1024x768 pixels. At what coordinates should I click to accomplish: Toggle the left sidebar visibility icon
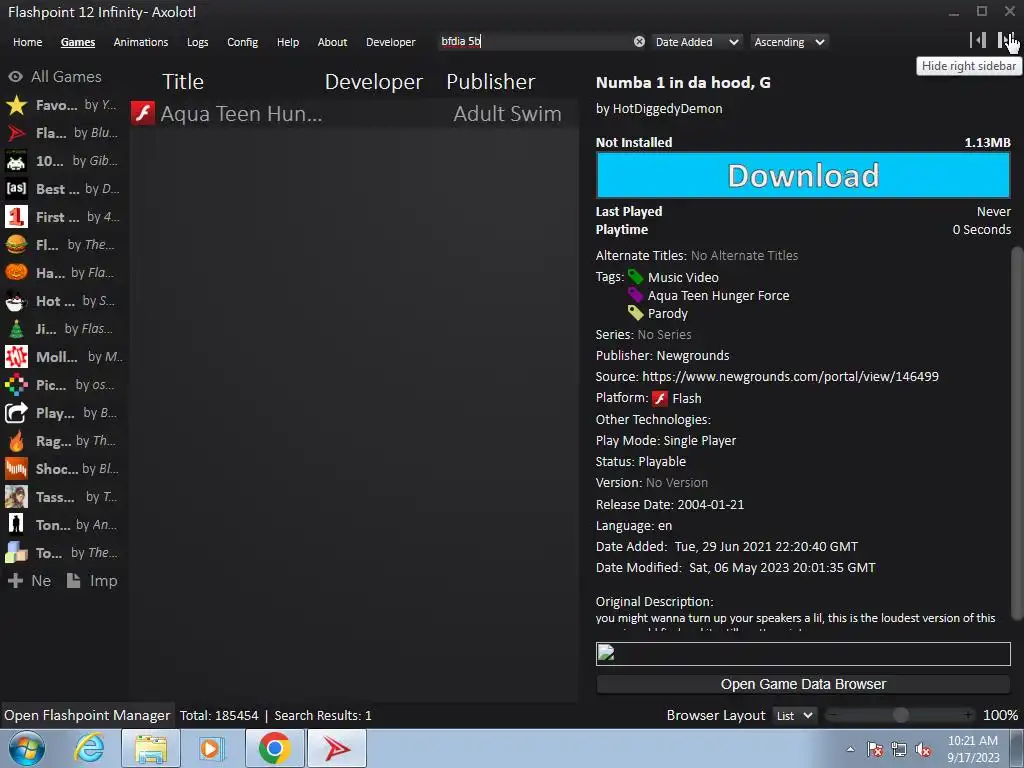[978, 40]
